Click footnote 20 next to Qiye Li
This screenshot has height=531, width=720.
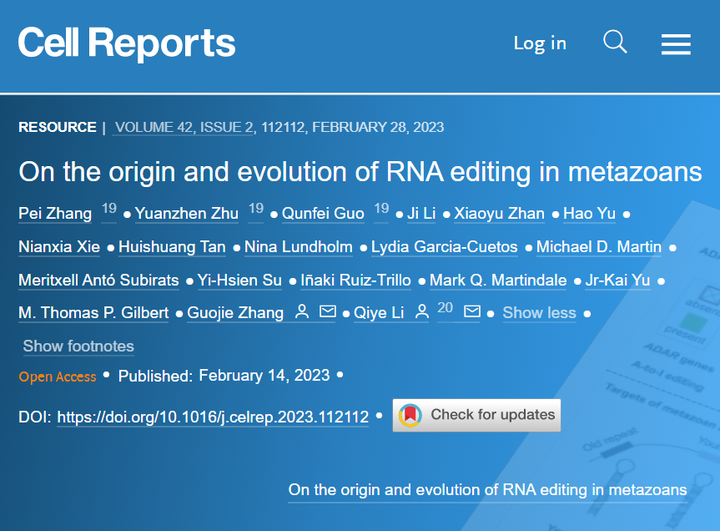coord(446,308)
